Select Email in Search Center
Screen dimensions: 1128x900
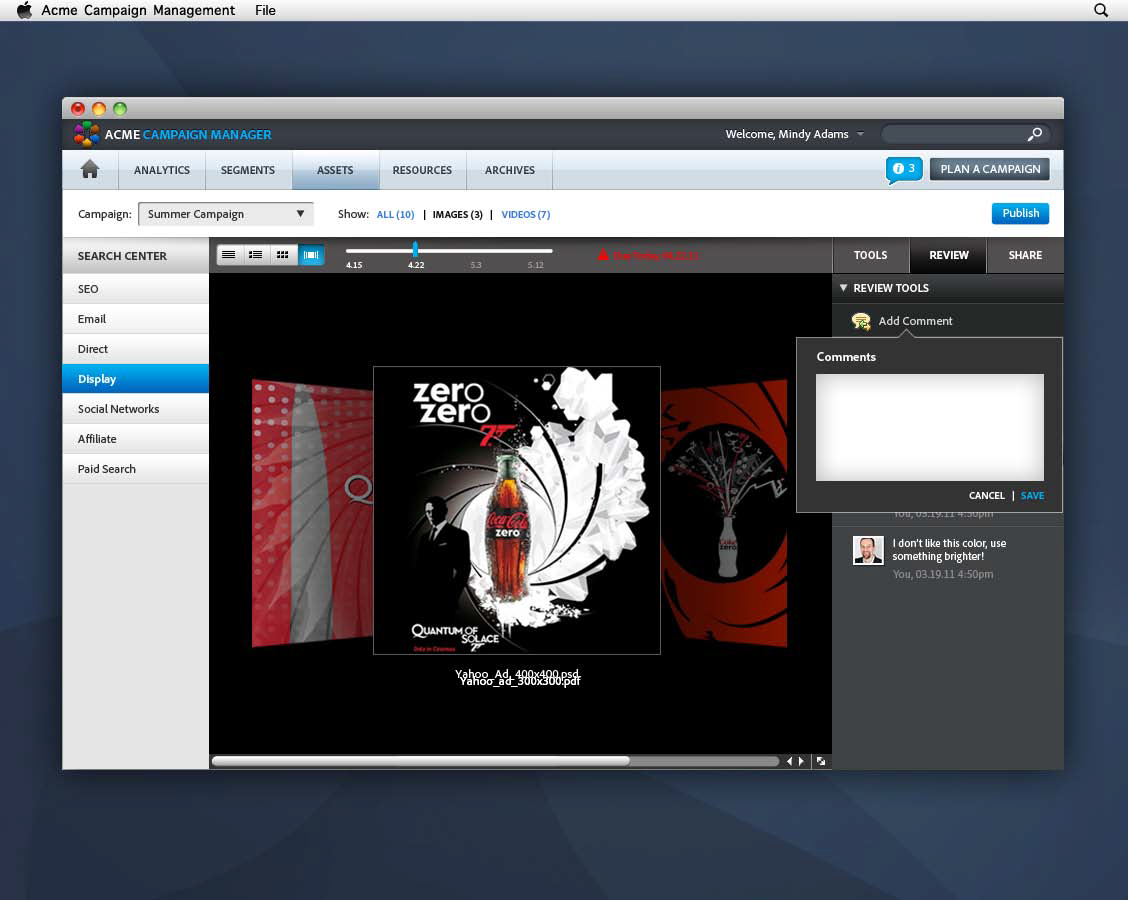pyautogui.click(x=136, y=319)
